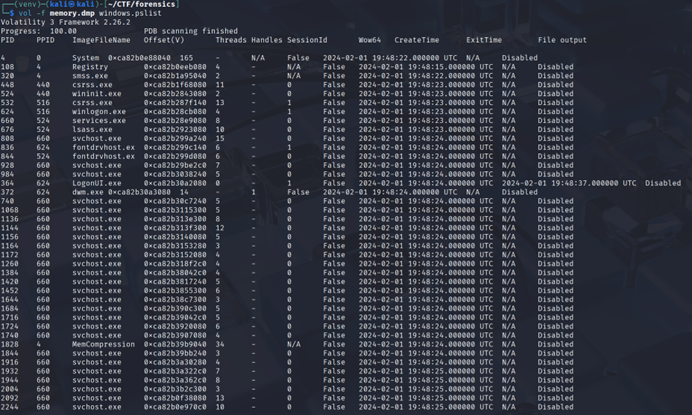Click PID 1944 in svchost.exe row
The width and height of the screenshot is (692, 415).
click(x=10, y=380)
